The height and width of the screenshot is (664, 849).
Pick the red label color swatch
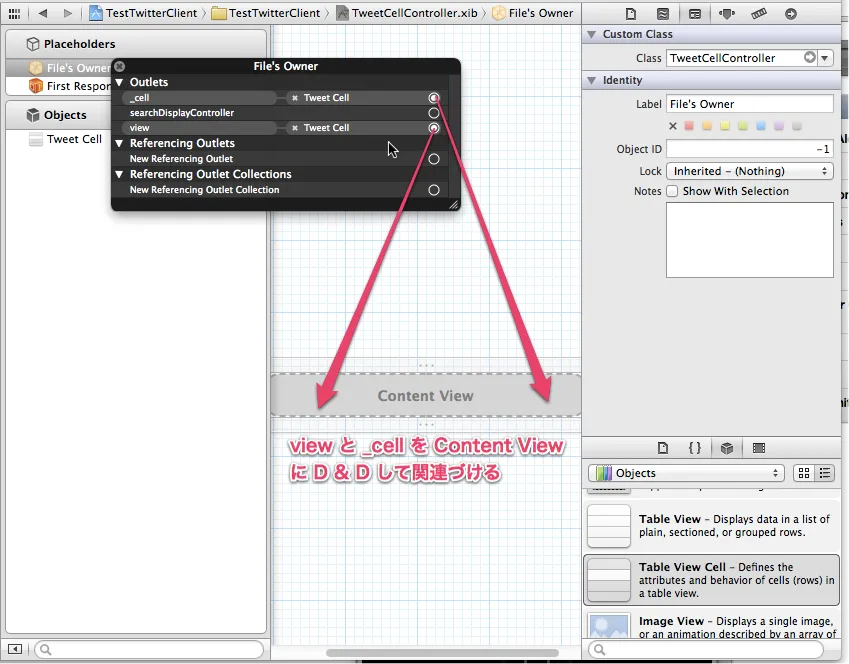point(689,126)
